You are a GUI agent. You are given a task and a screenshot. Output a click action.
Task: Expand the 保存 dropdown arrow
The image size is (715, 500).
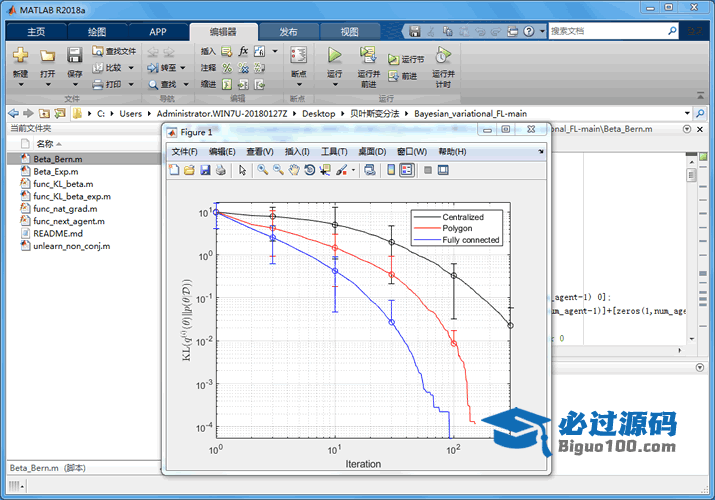[75, 84]
